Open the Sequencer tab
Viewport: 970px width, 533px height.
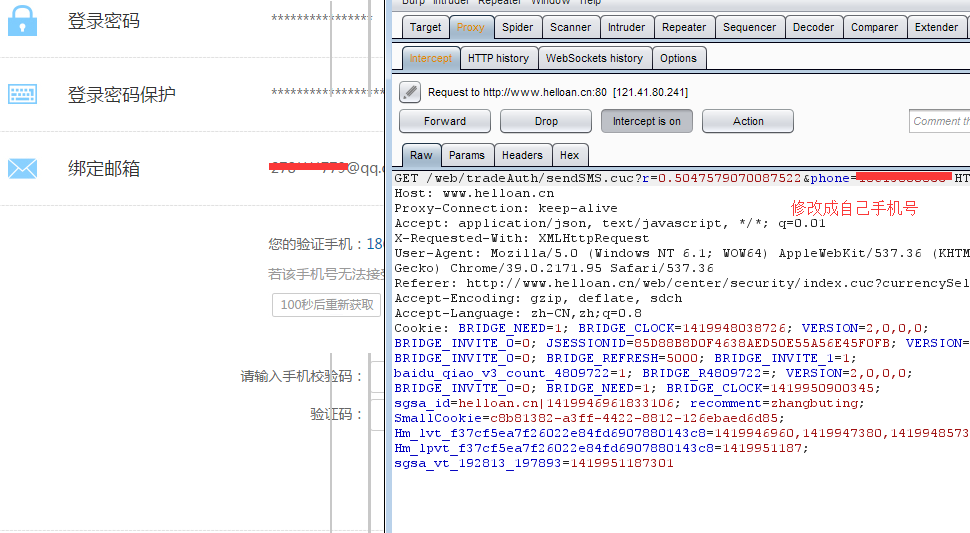[749, 27]
